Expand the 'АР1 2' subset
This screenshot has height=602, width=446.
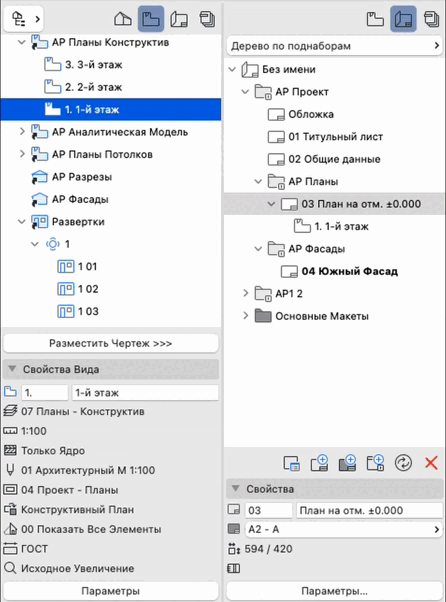246,293
